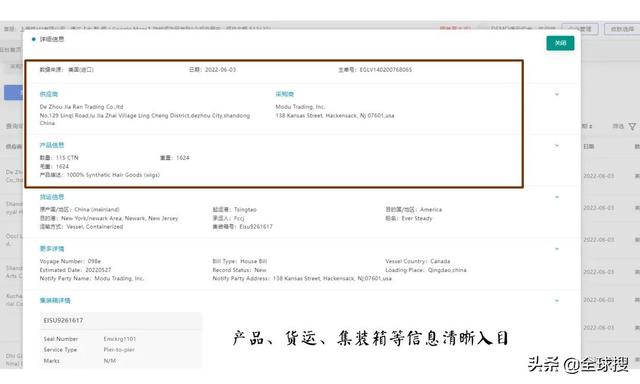Image resolution: width=640 pixels, height=384 pixels.
Task: Click 数据来源 value 美国(进口)
Action: click(x=81, y=70)
